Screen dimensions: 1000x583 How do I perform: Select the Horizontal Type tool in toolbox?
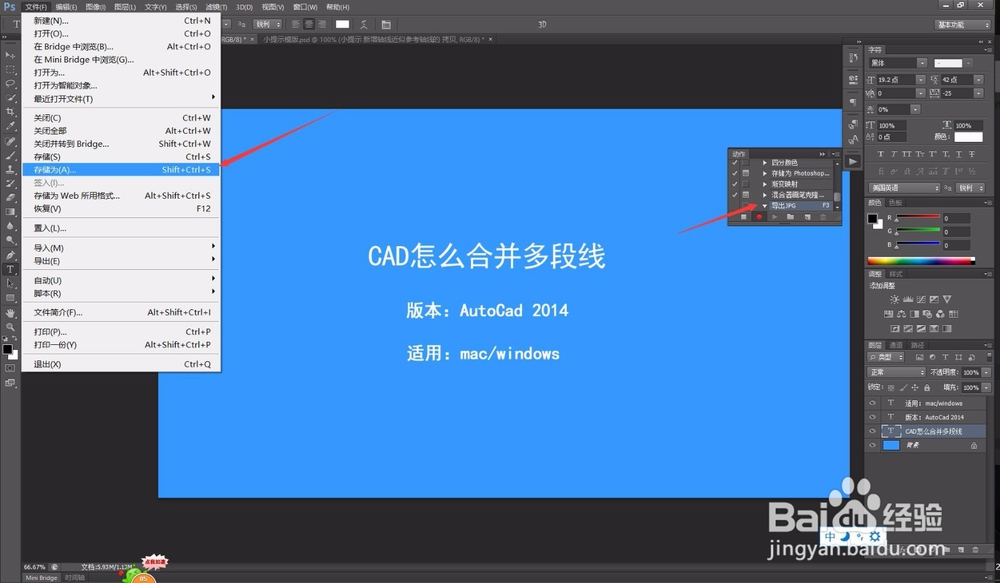[x=10, y=269]
